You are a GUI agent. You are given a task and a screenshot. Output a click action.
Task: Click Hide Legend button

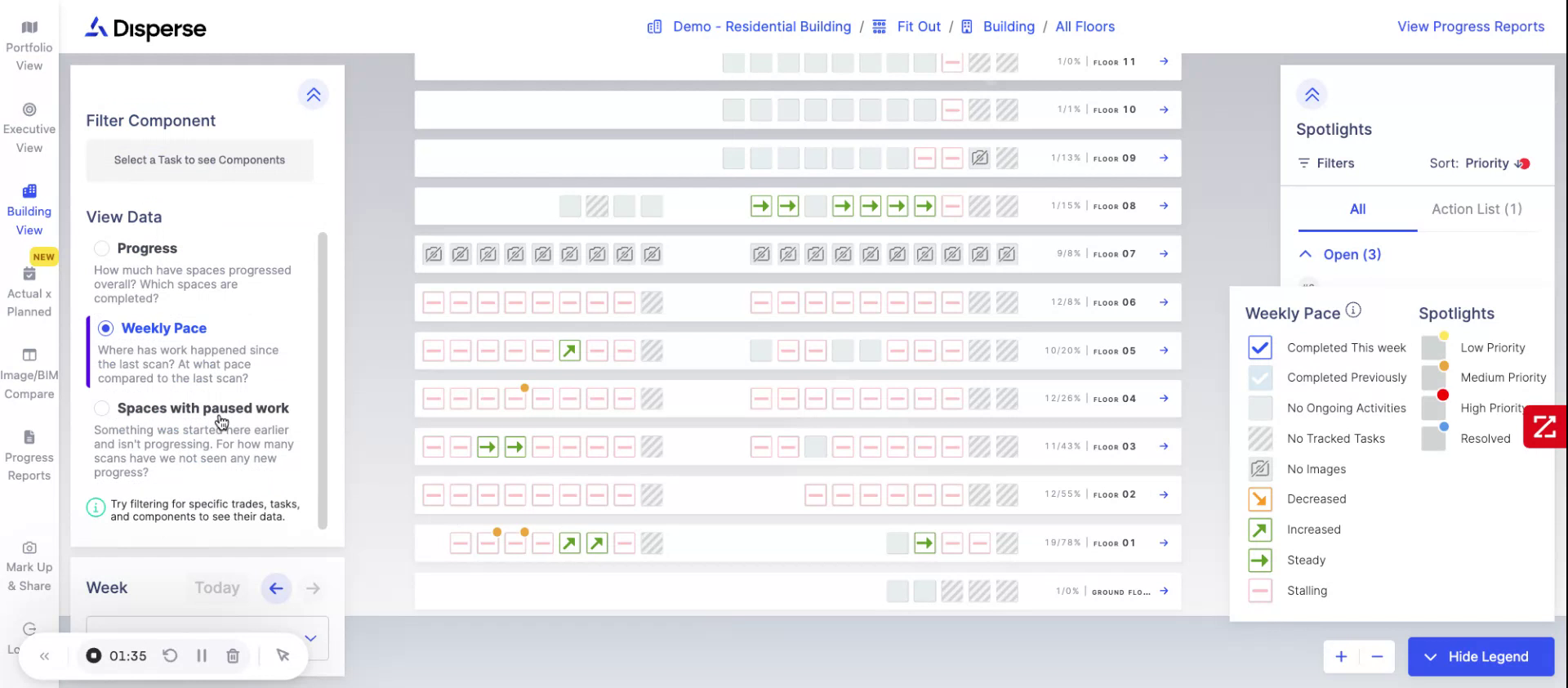(1480, 657)
